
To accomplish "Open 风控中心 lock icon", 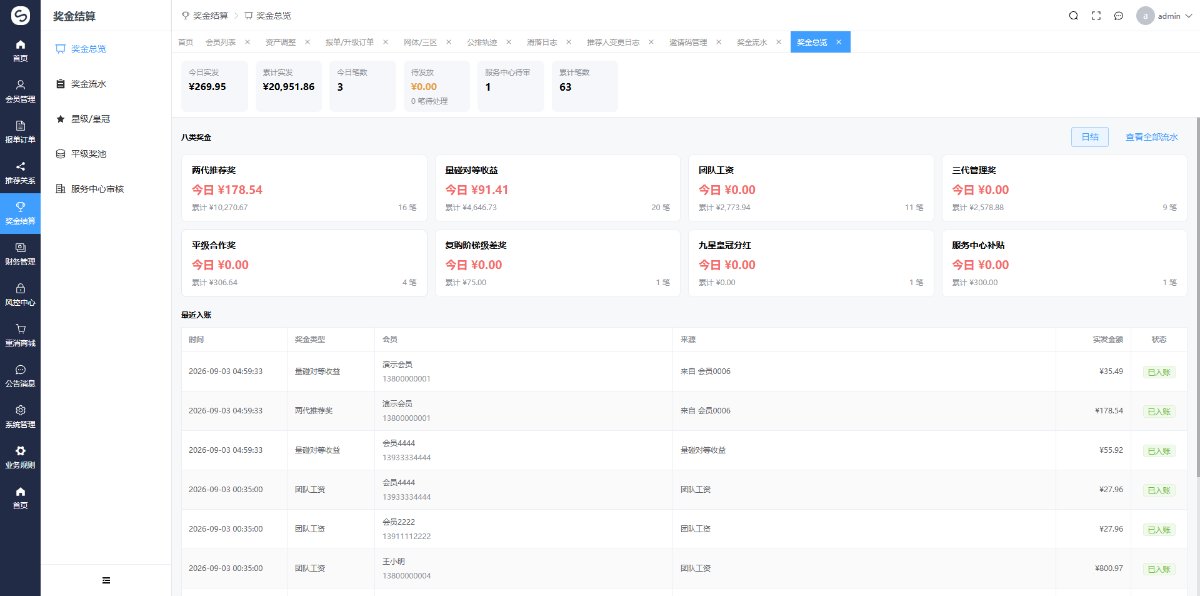I will pyautogui.click(x=20, y=287).
